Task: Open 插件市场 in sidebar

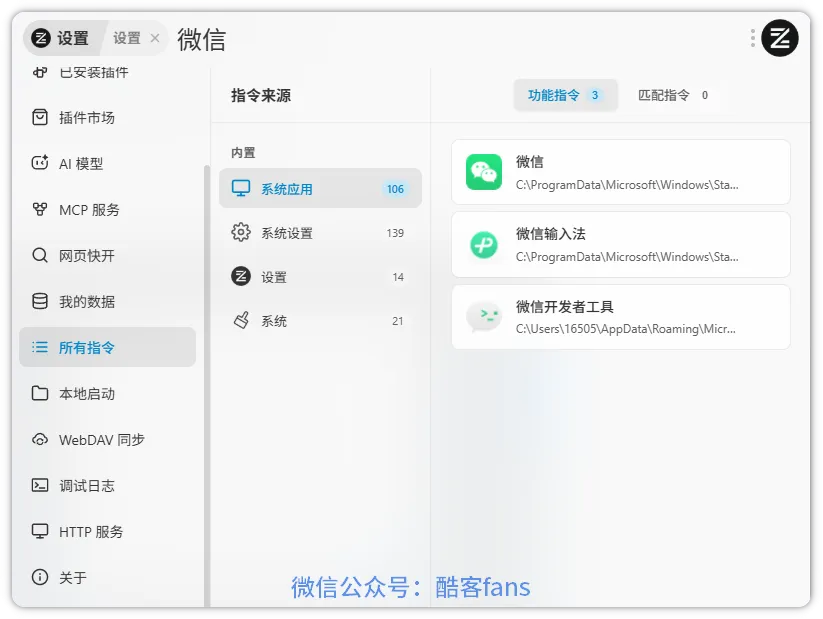Action: point(108,117)
